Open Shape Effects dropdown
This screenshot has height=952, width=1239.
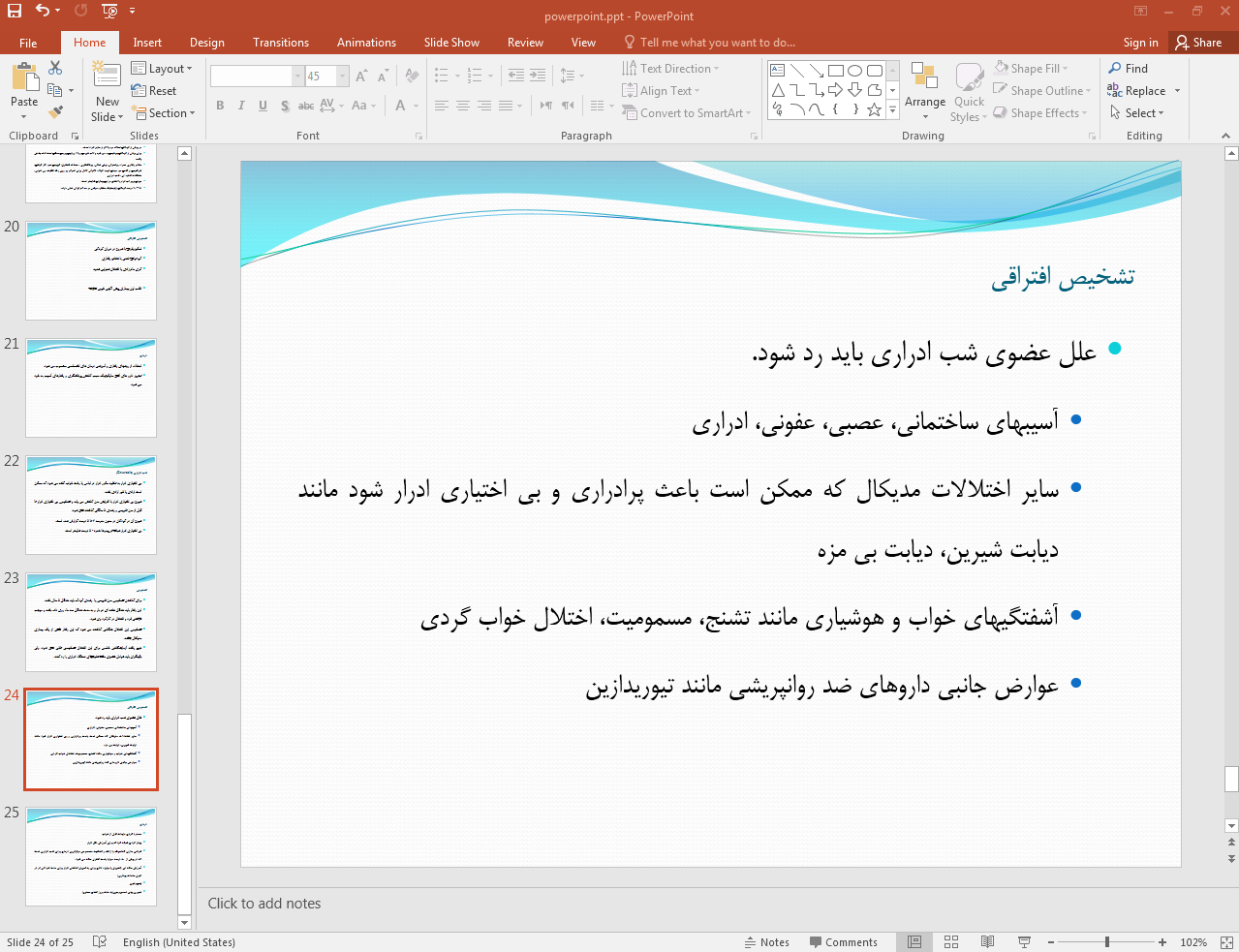point(1040,113)
